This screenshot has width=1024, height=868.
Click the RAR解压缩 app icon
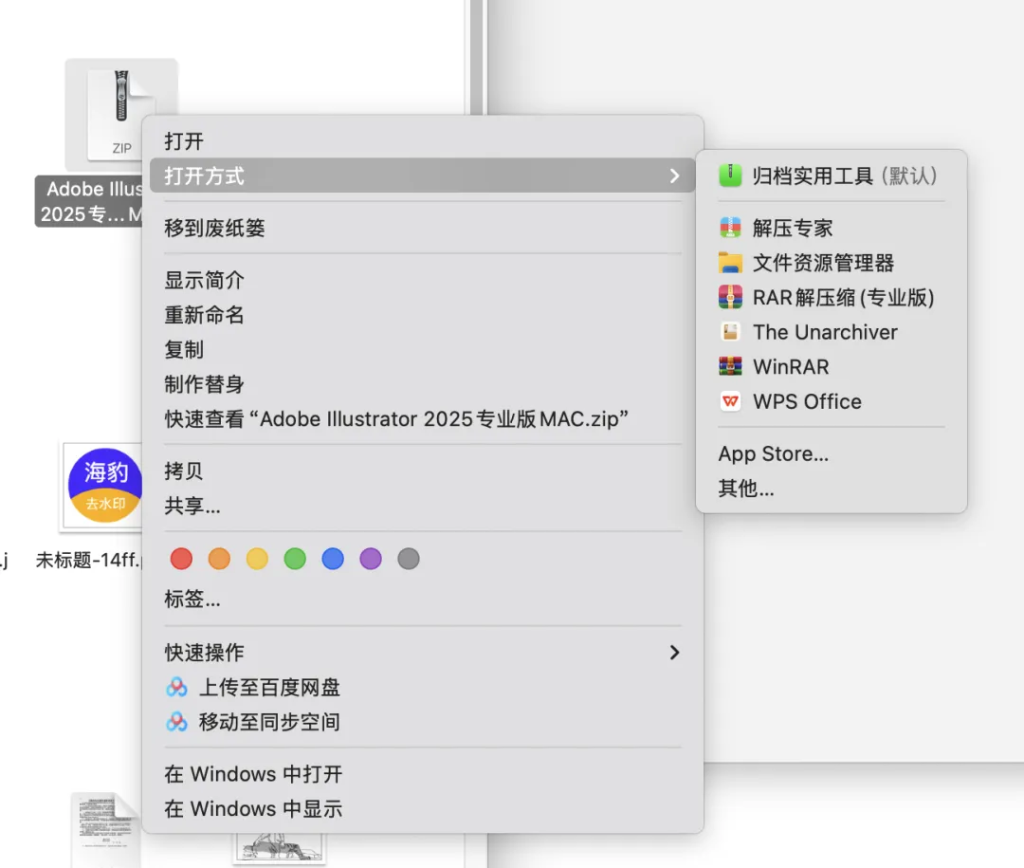coord(730,297)
